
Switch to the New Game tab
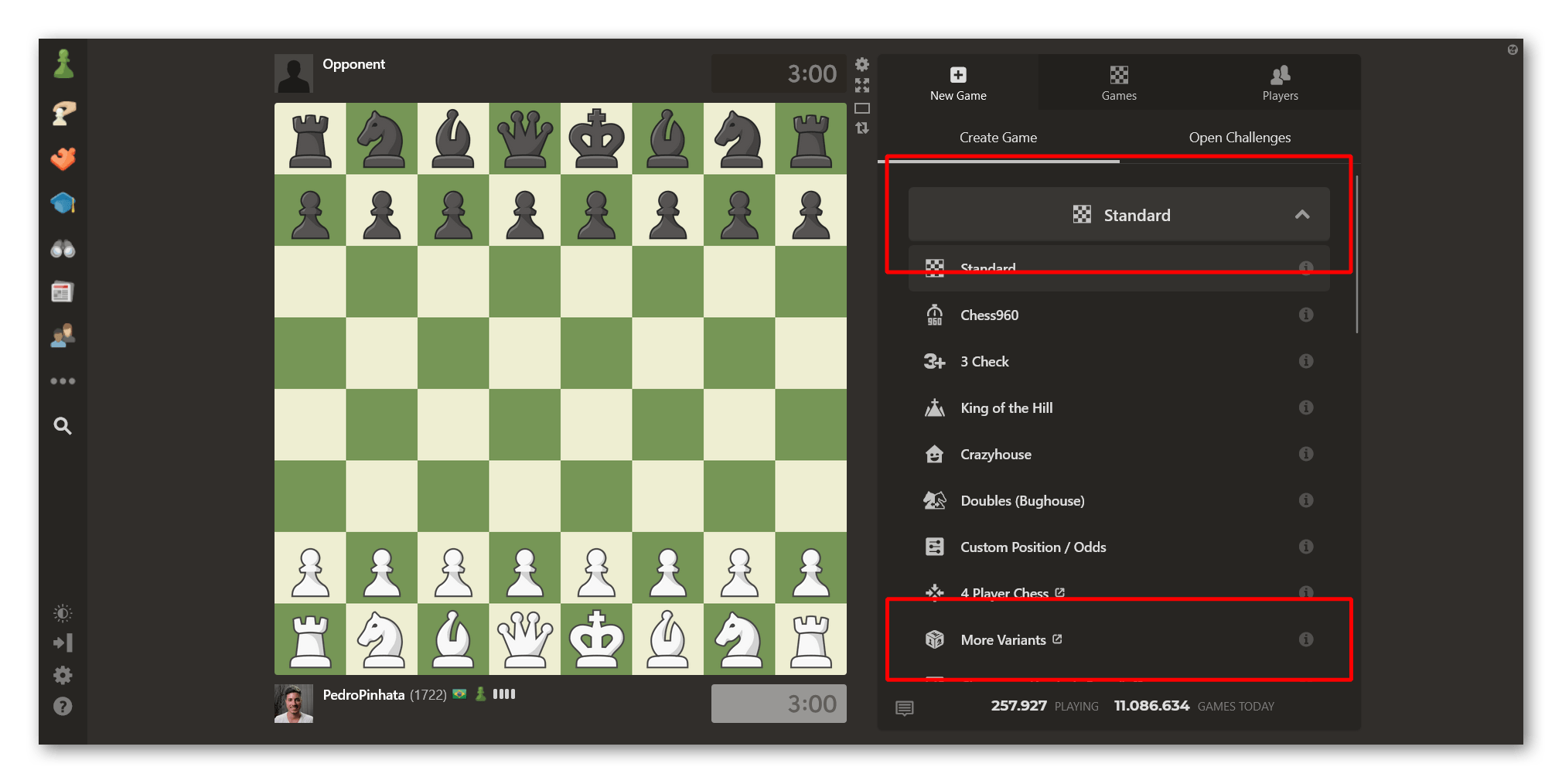coord(958,83)
